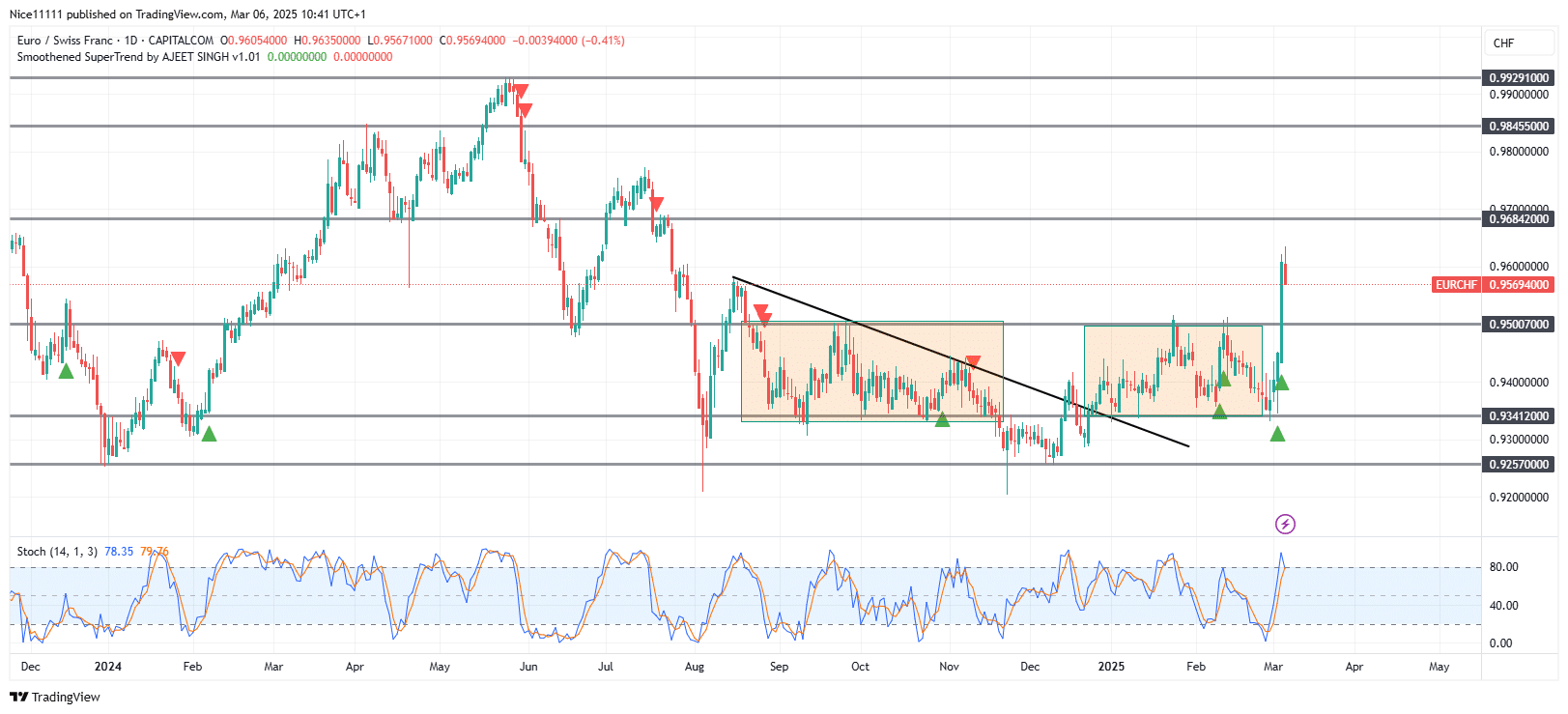
Task: Click the Jun label on time axis
Action: pos(528,667)
